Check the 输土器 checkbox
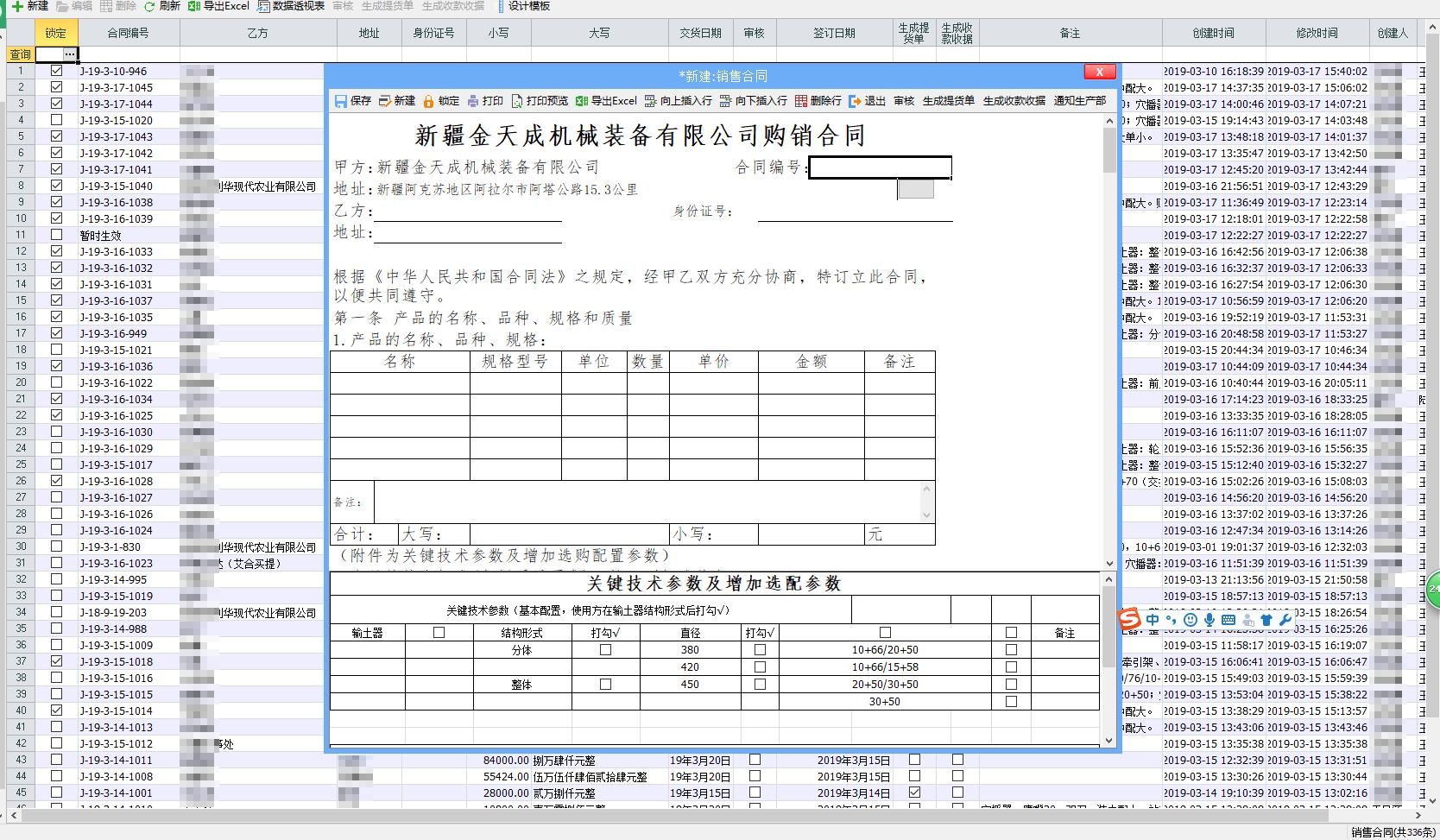The image size is (1440, 840). pos(439,633)
